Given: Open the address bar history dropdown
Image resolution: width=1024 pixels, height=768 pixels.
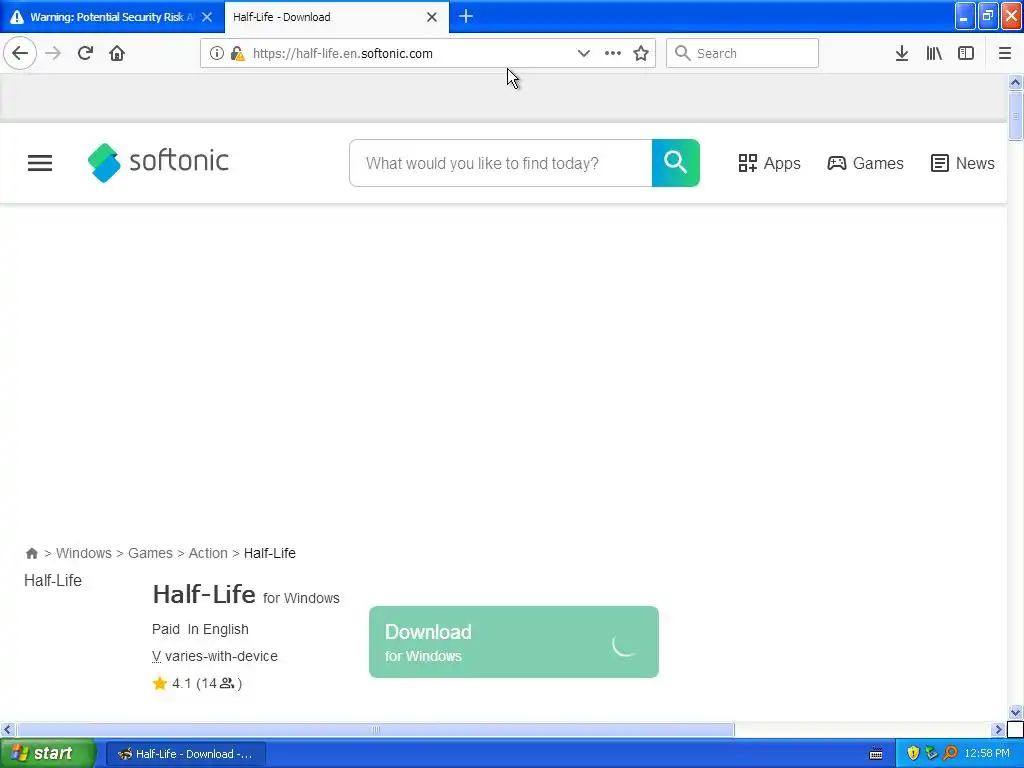Looking at the screenshot, I should tap(584, 54).
